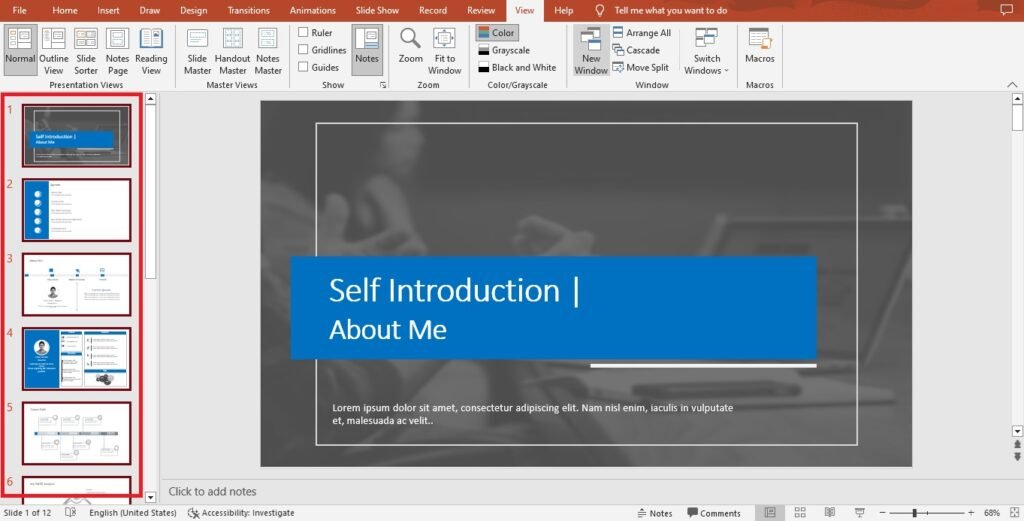Check the Guides option
The image size is (1024, 521).
(x=303, y=67)
